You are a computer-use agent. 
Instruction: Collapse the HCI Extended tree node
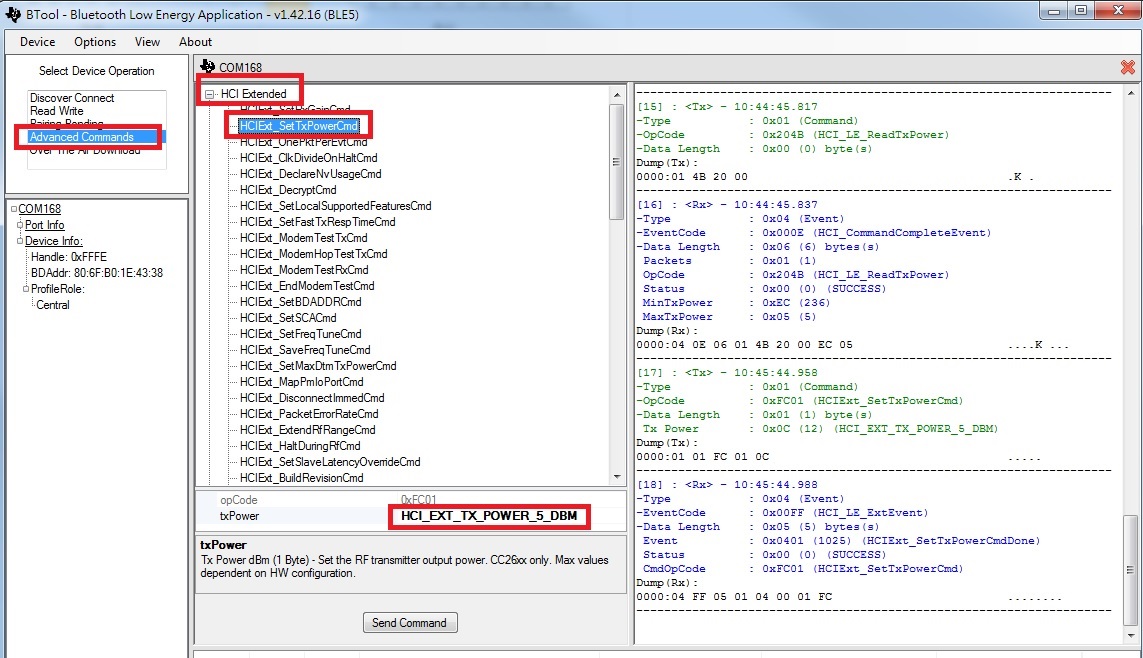(210, 94)
